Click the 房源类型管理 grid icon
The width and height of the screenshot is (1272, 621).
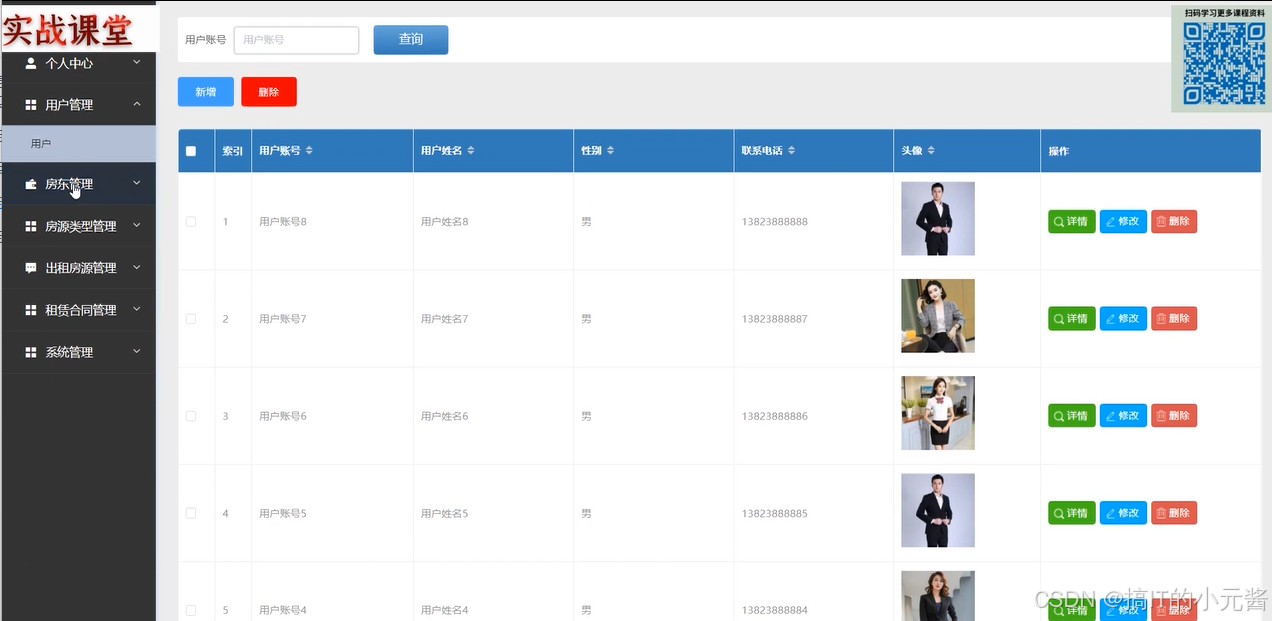pyautogui.click(x=31, y=226)
